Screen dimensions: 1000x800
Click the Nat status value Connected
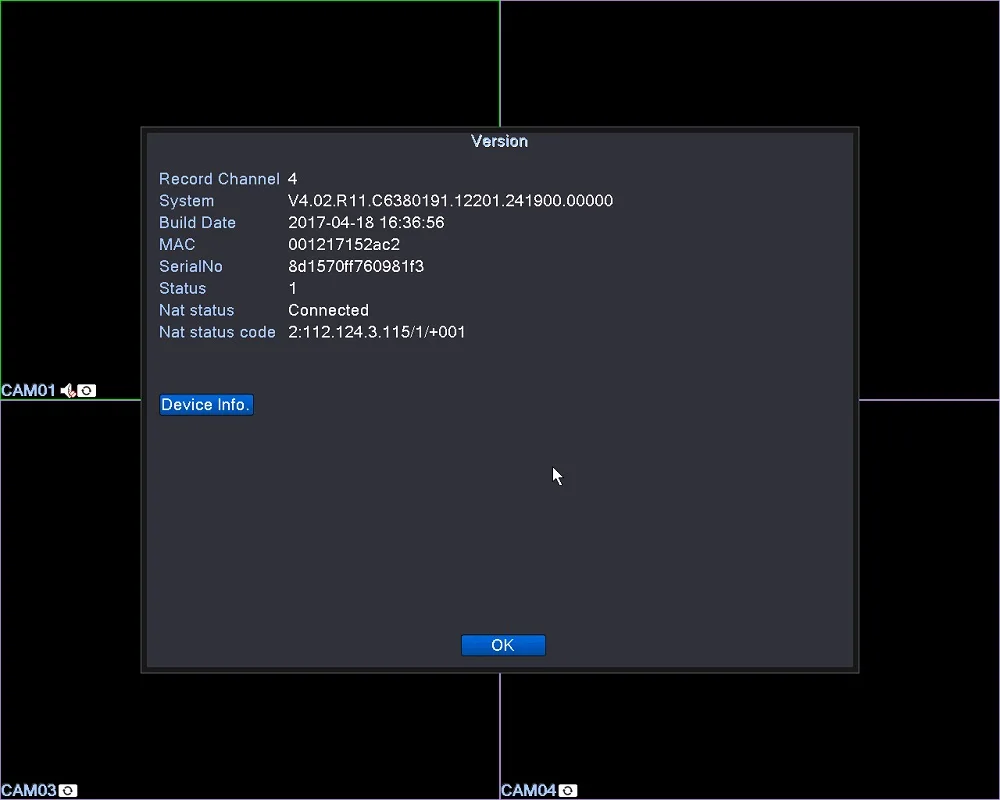328,310
